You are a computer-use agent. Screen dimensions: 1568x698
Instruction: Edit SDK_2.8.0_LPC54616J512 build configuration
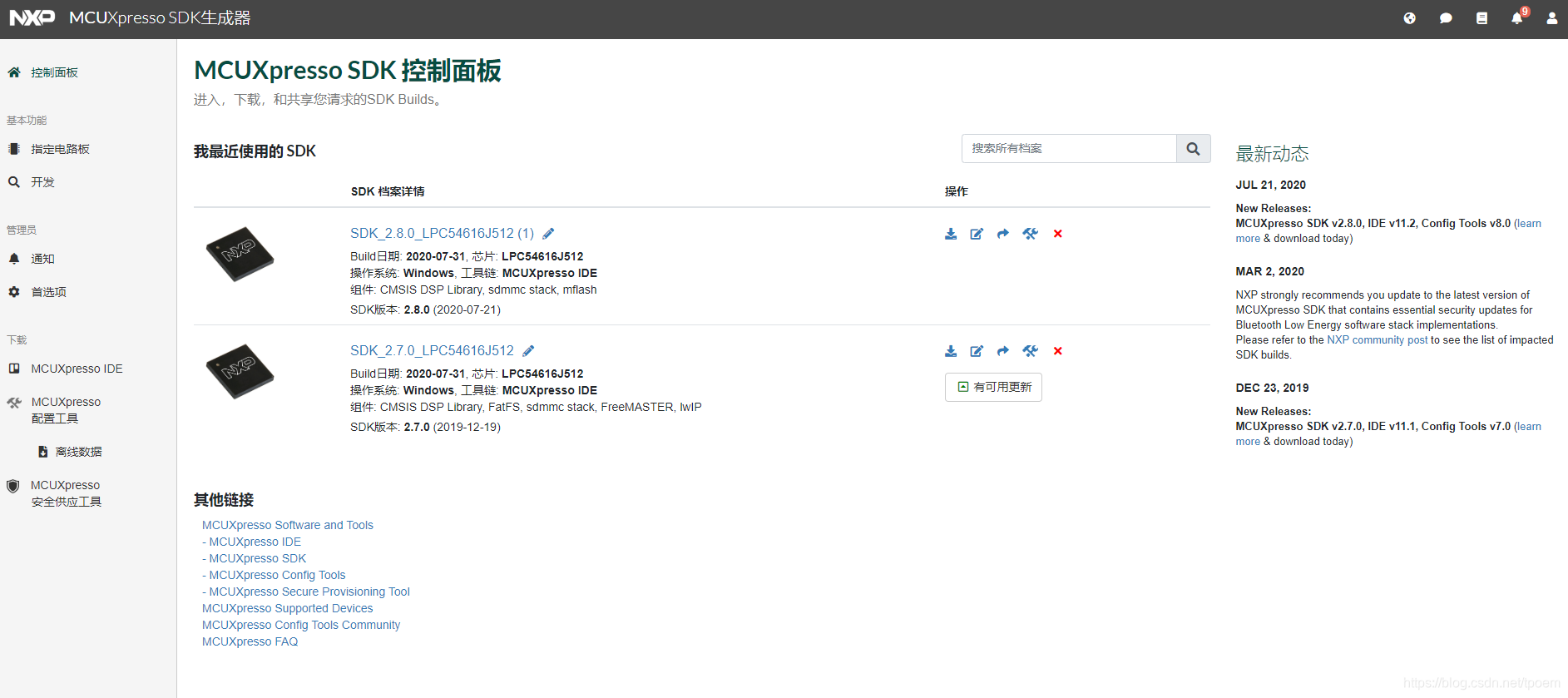(977, 234)
